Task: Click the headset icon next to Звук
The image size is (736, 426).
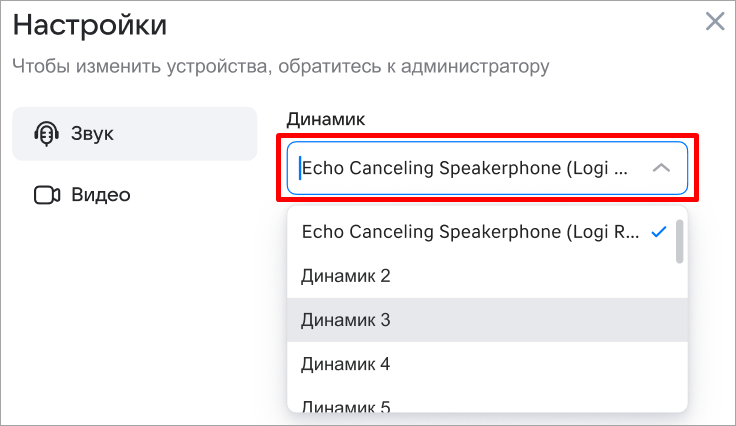Action: coord(46,133)
